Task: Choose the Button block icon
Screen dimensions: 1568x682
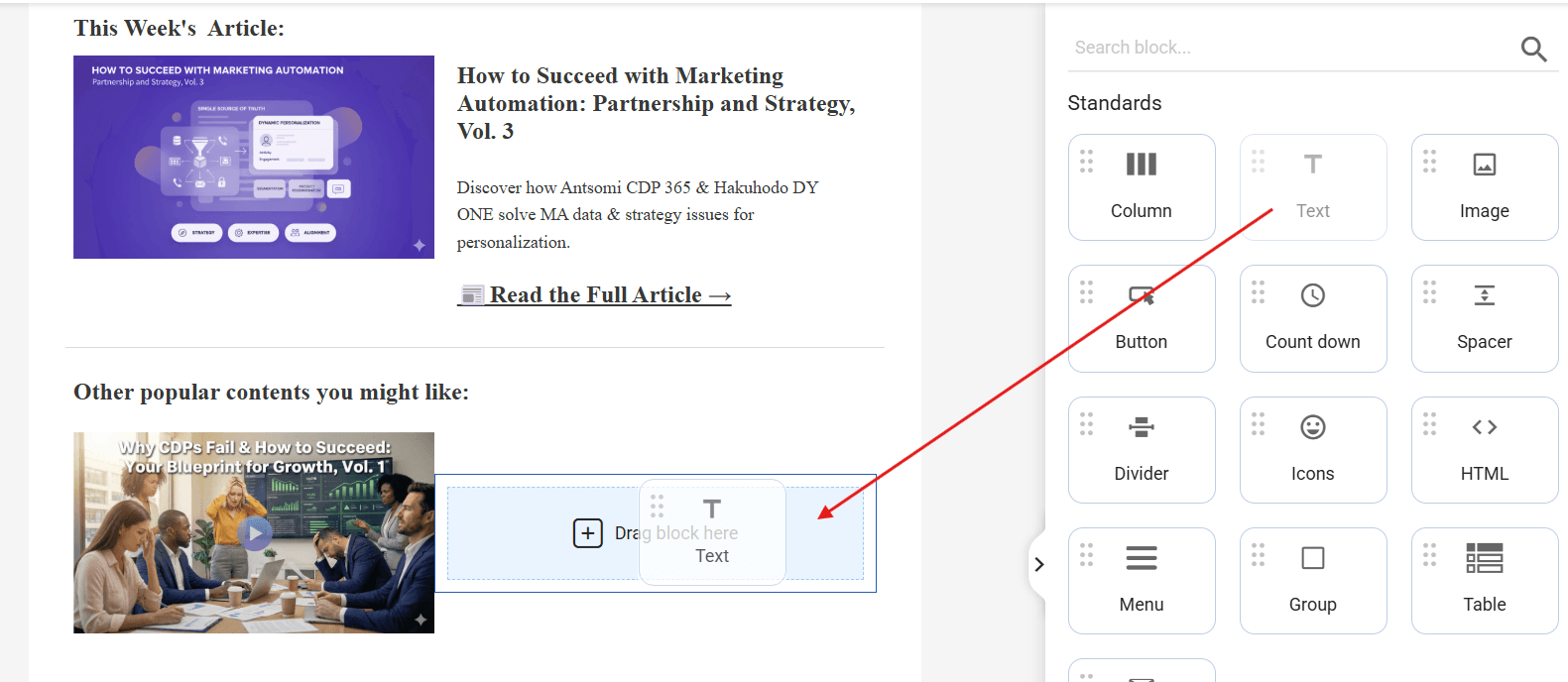Action: 1141,295
